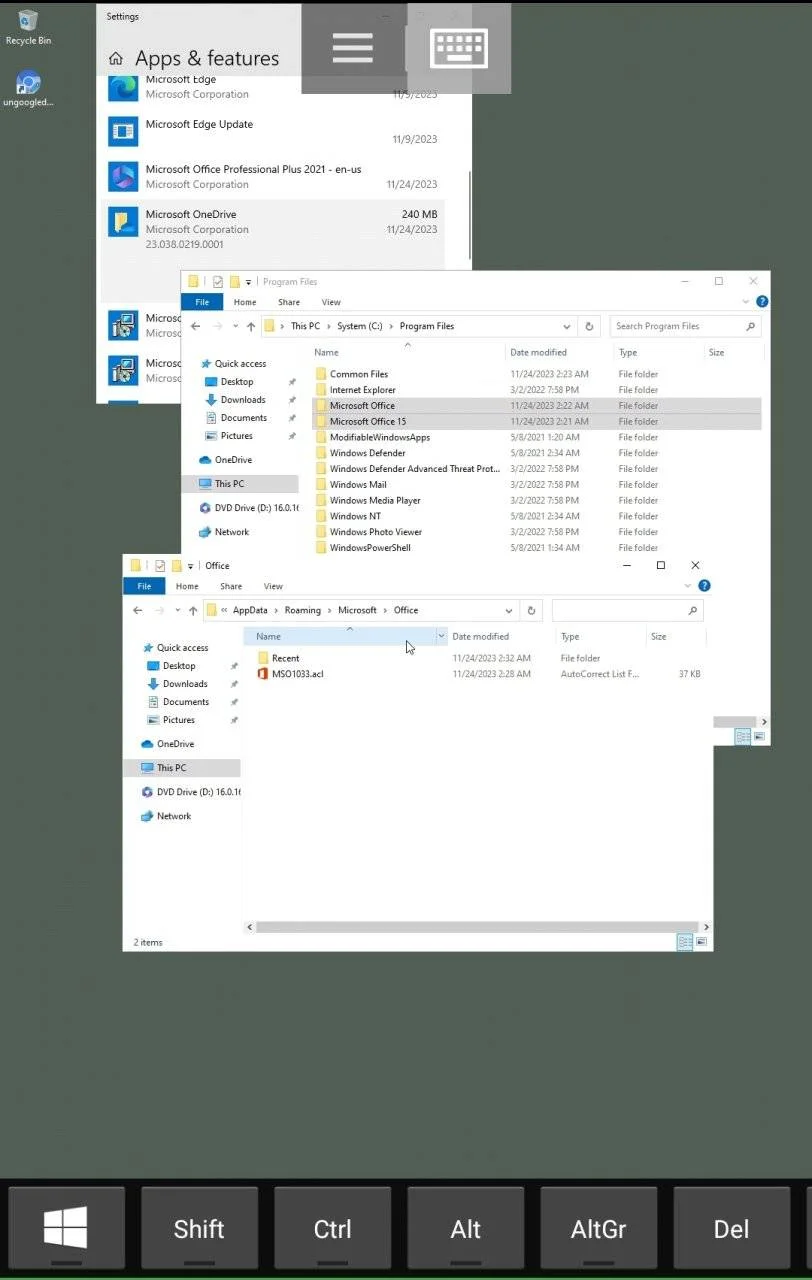
Task: Click search magnifier in Office window
Action: click(x=692, y=610)
